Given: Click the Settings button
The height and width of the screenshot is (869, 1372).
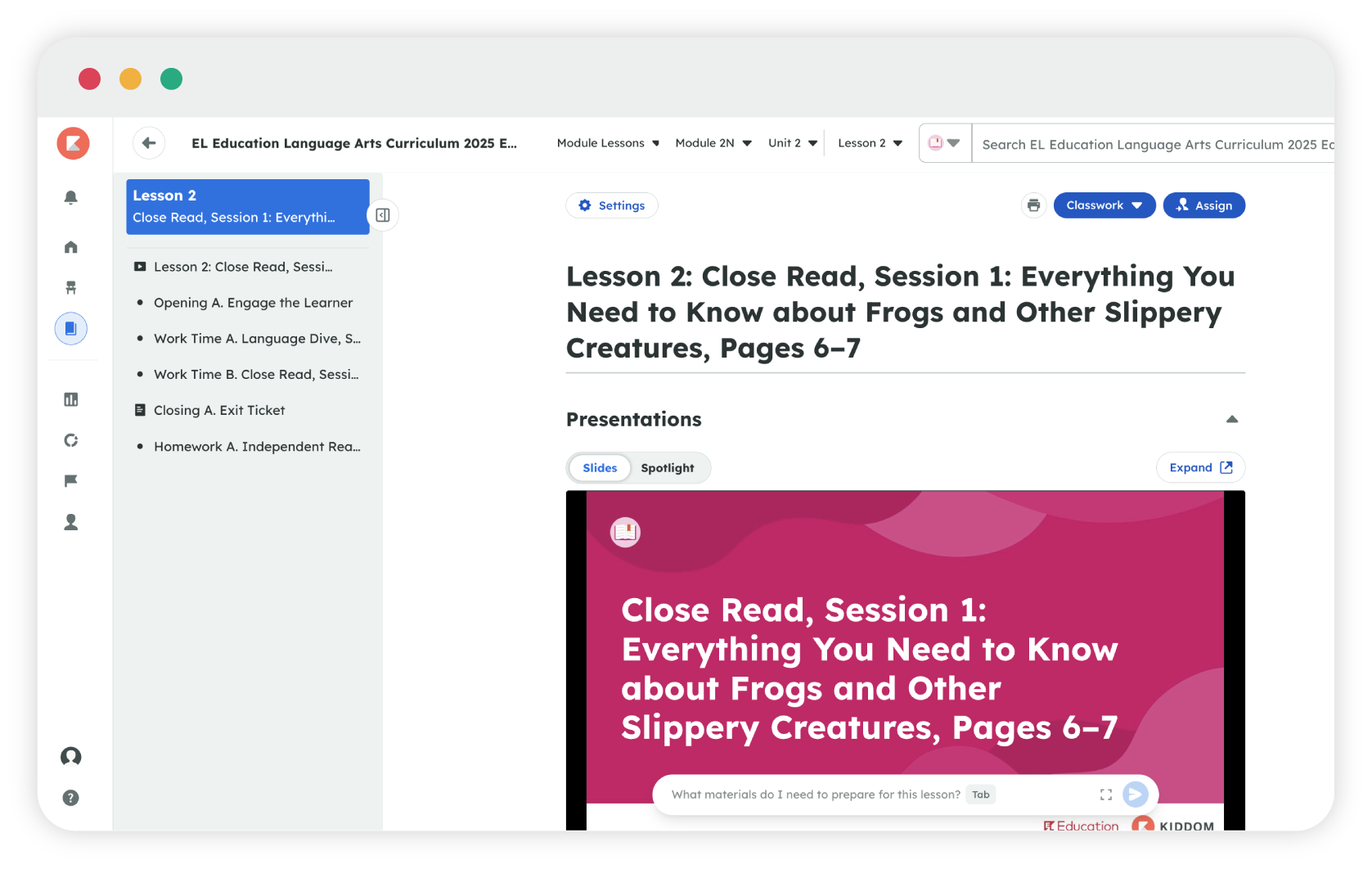Looking at the screenshot, I should (x=612, y=205).
